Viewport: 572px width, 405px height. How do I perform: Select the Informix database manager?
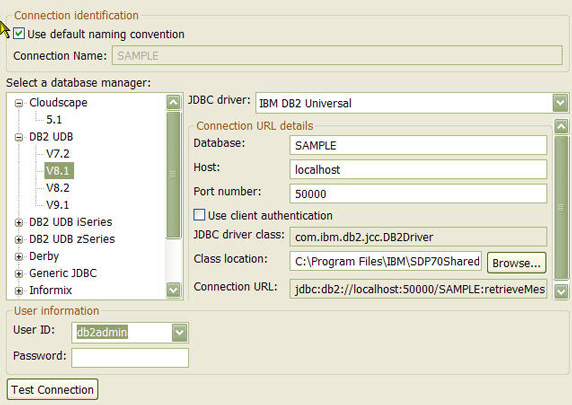click(51, 290)
